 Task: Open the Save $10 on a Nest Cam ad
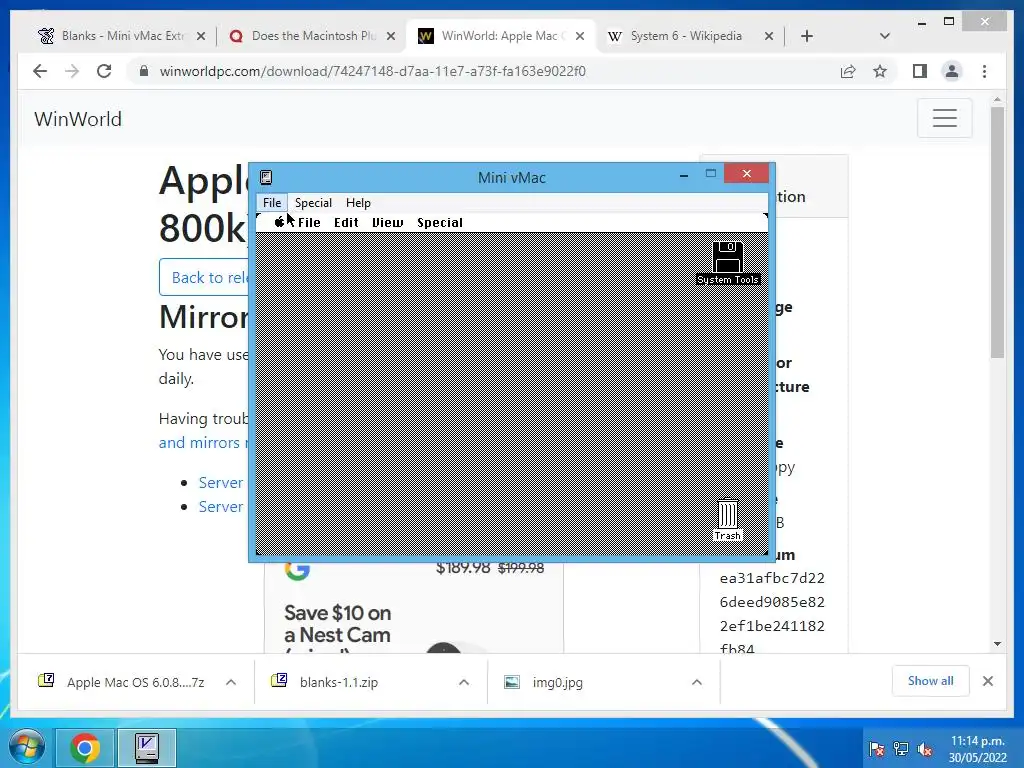point(337,624)
